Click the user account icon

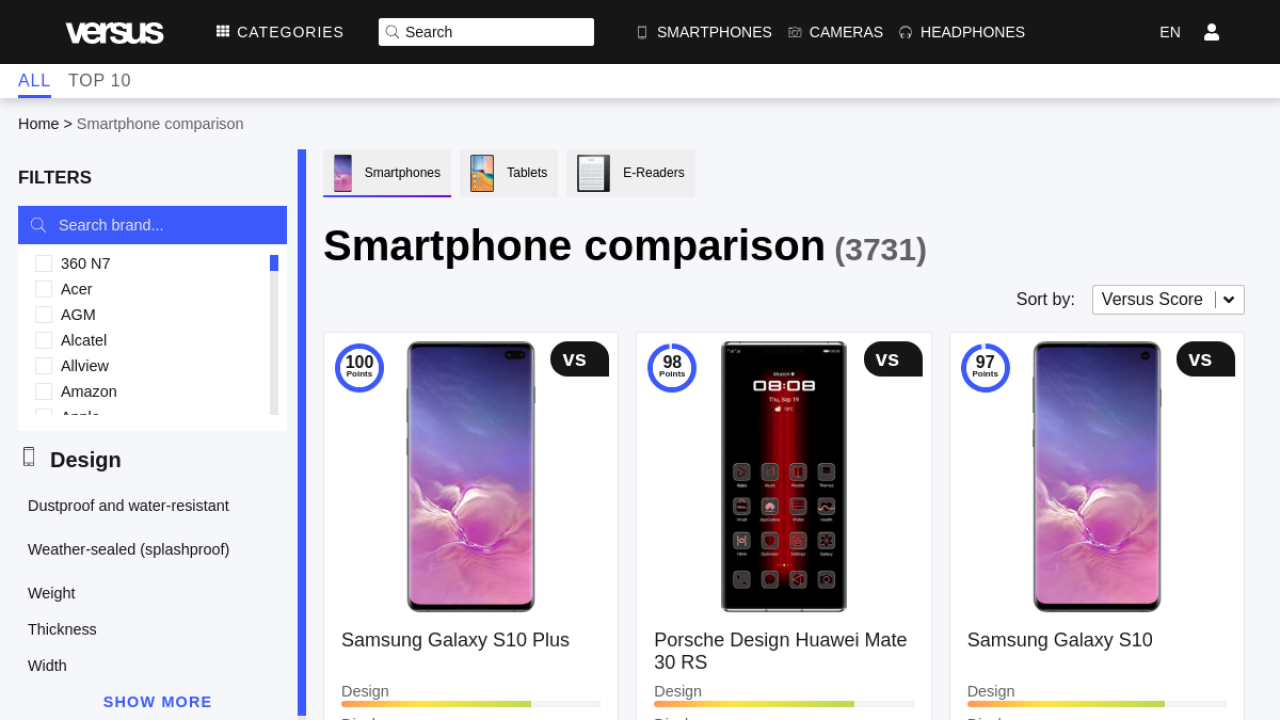point(1211,32)
